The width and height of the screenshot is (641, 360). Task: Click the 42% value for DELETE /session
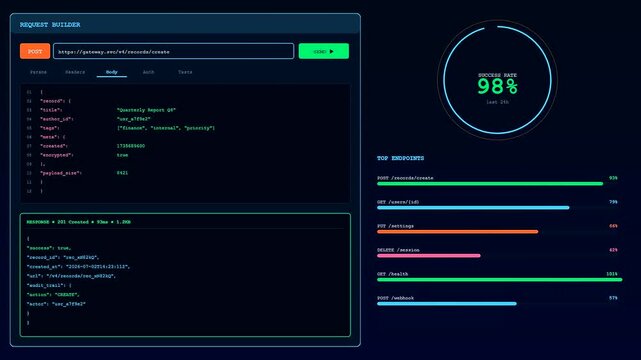(613, 250)
